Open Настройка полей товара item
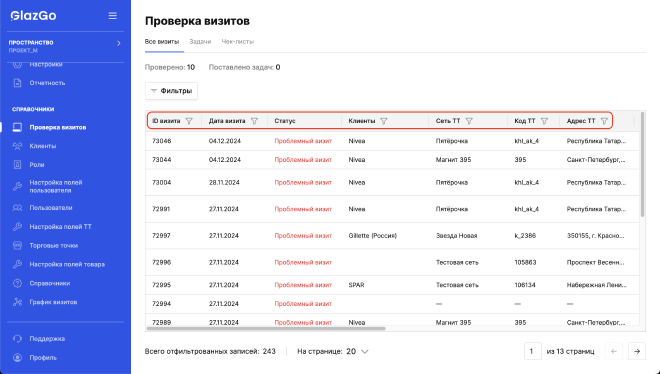 tap(67, 265)
